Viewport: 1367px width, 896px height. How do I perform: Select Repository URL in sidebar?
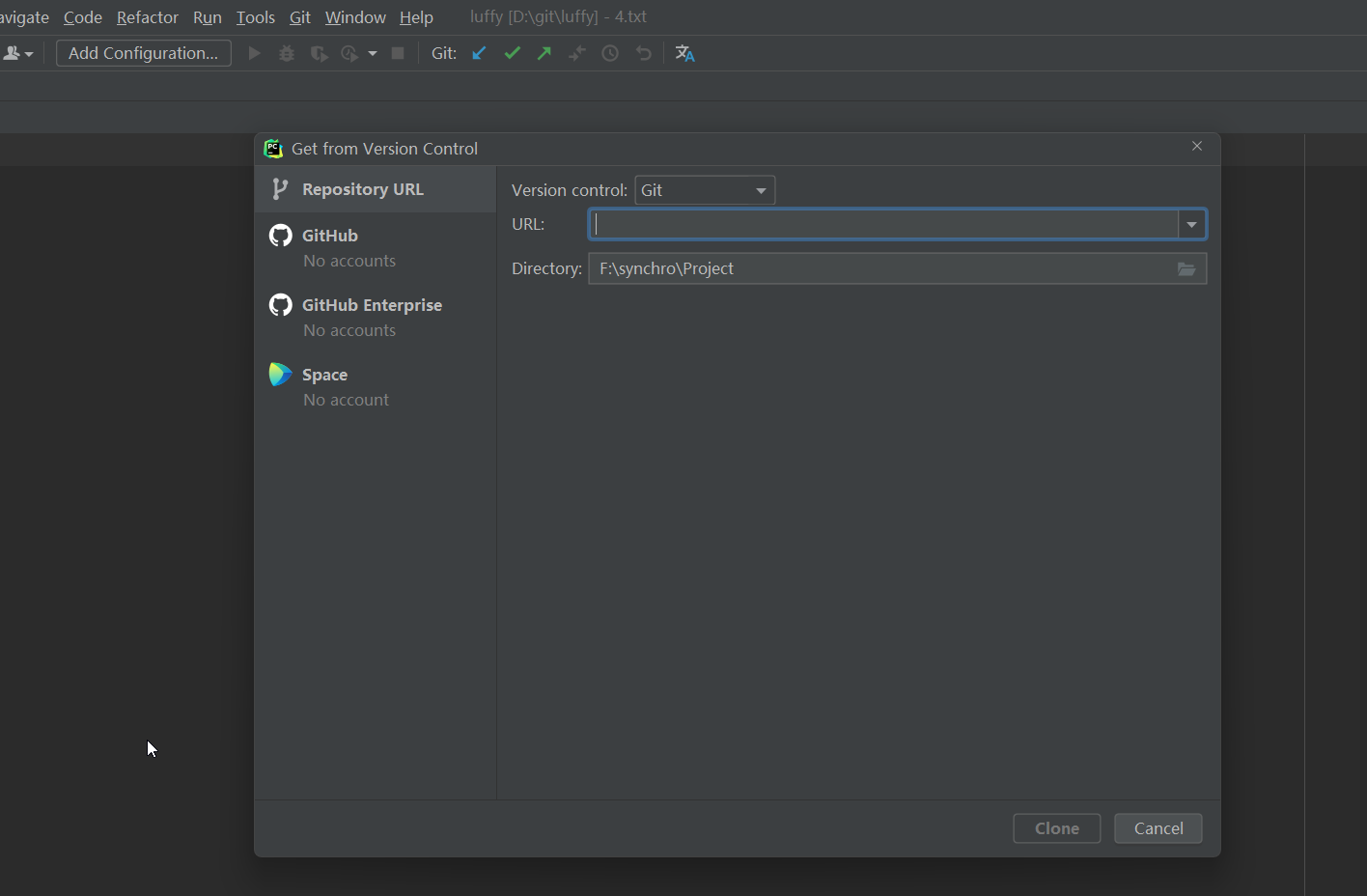click(x=376, y=189)
